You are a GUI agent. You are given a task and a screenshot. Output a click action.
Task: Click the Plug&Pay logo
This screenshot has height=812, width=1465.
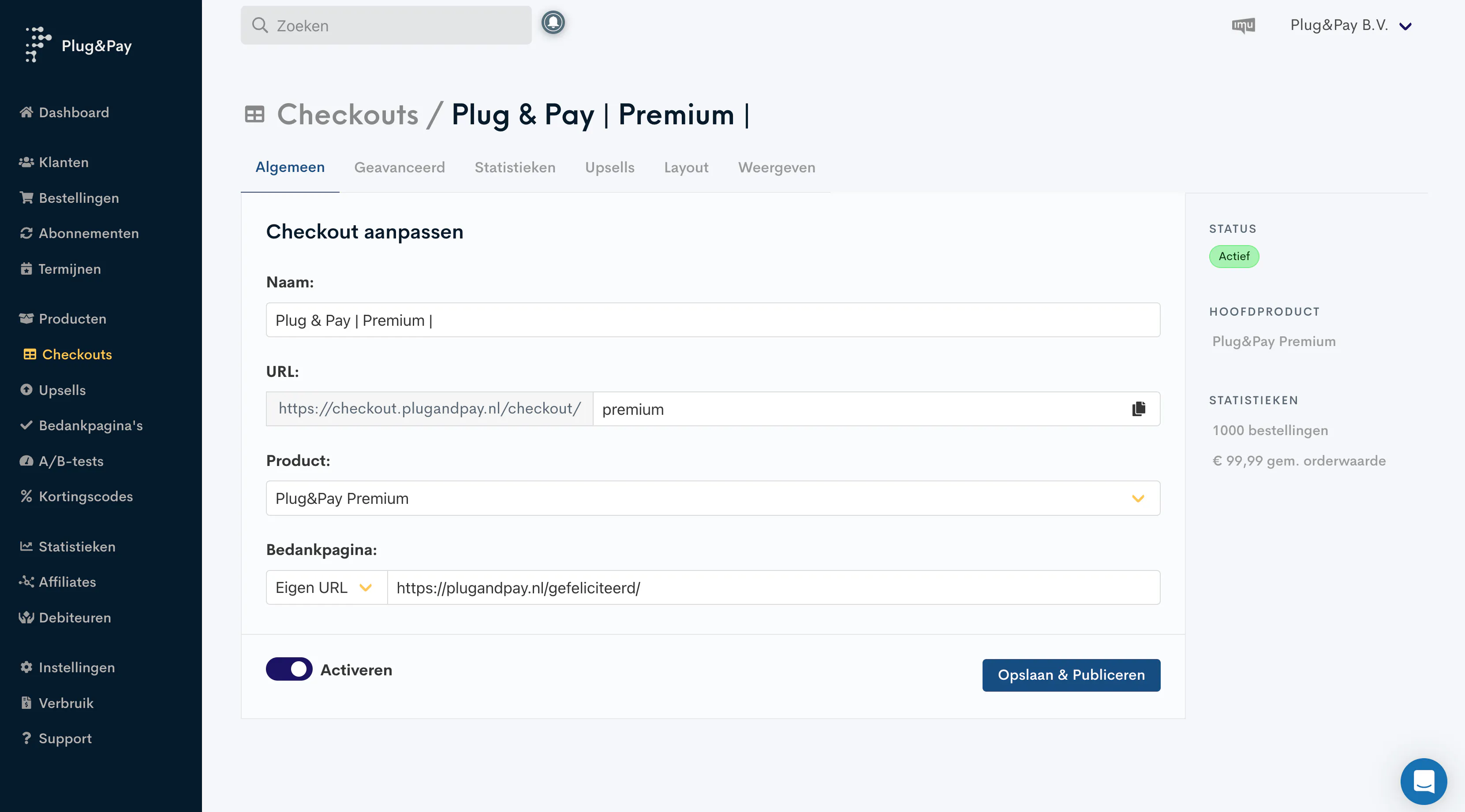78,45
